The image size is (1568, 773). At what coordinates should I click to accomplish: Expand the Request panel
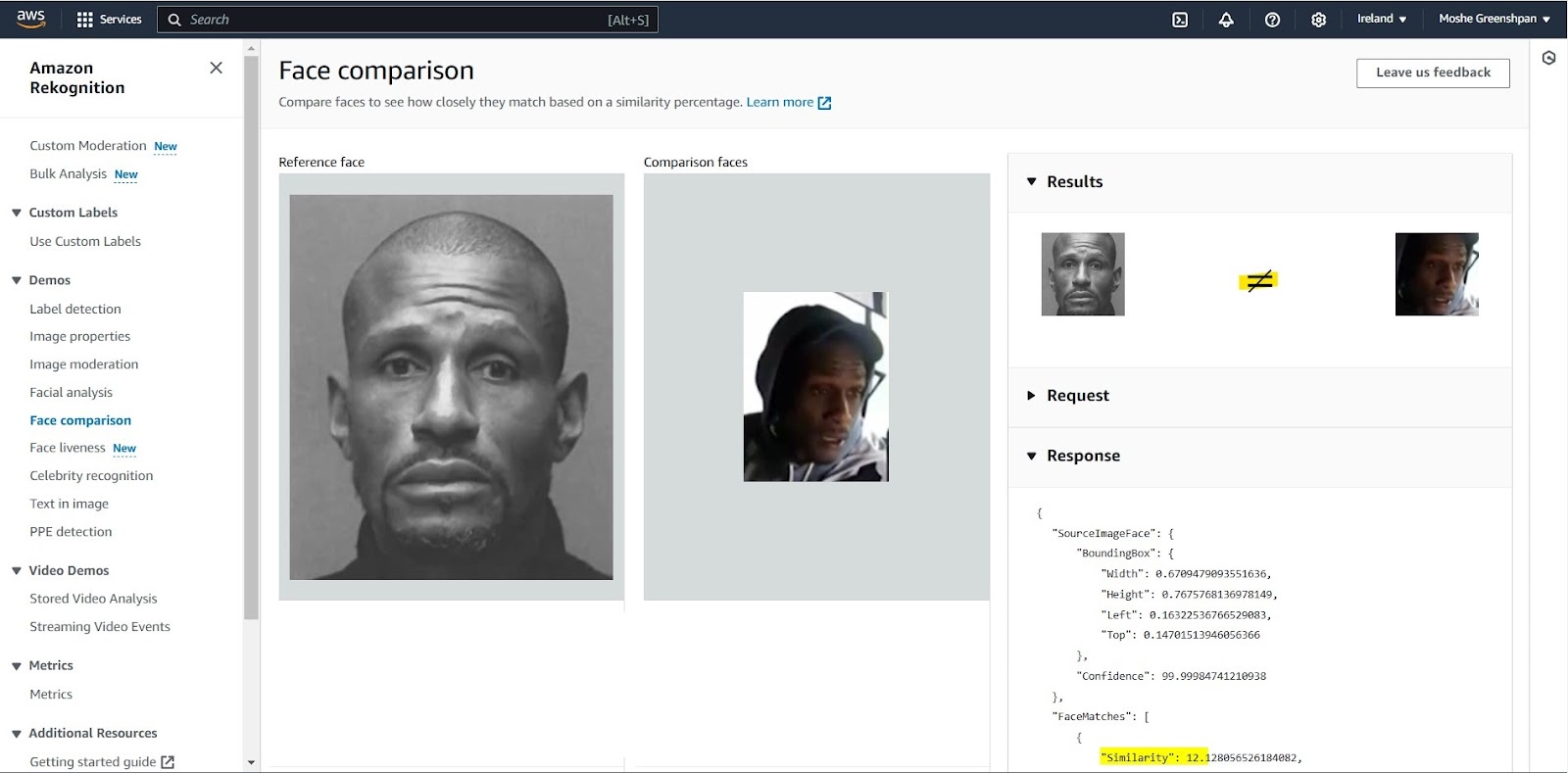point(1031,396)
